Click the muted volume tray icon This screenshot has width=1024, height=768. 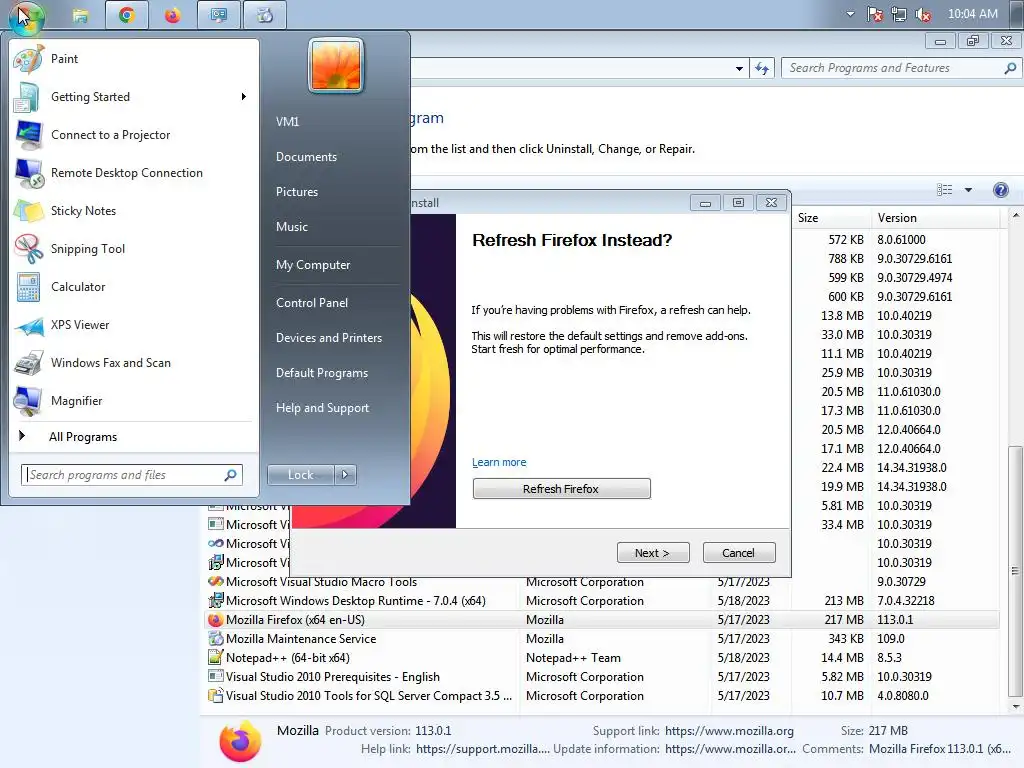tap(923, 14)
